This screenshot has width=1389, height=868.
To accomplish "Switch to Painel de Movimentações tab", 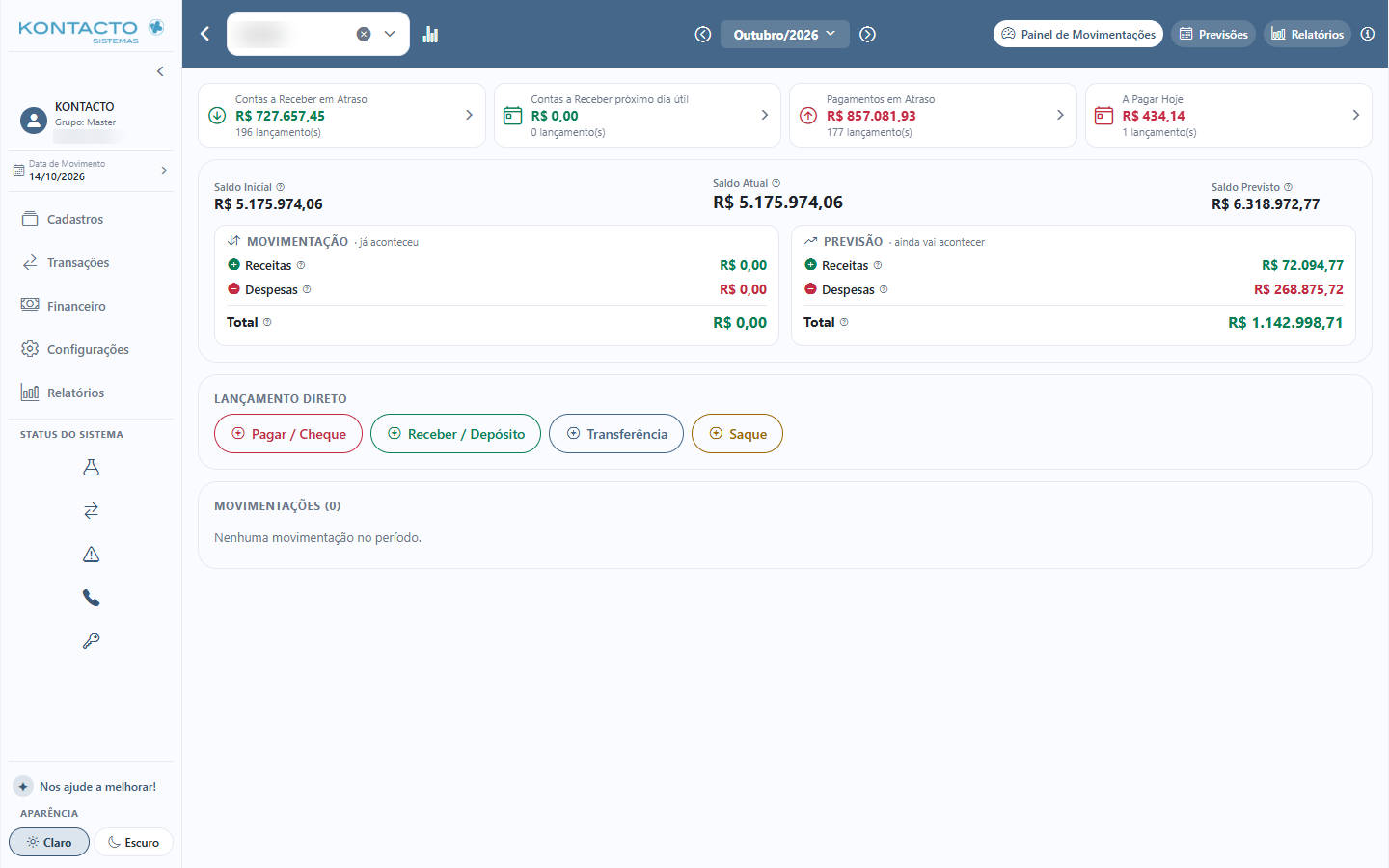I will tap(1078, 34).
